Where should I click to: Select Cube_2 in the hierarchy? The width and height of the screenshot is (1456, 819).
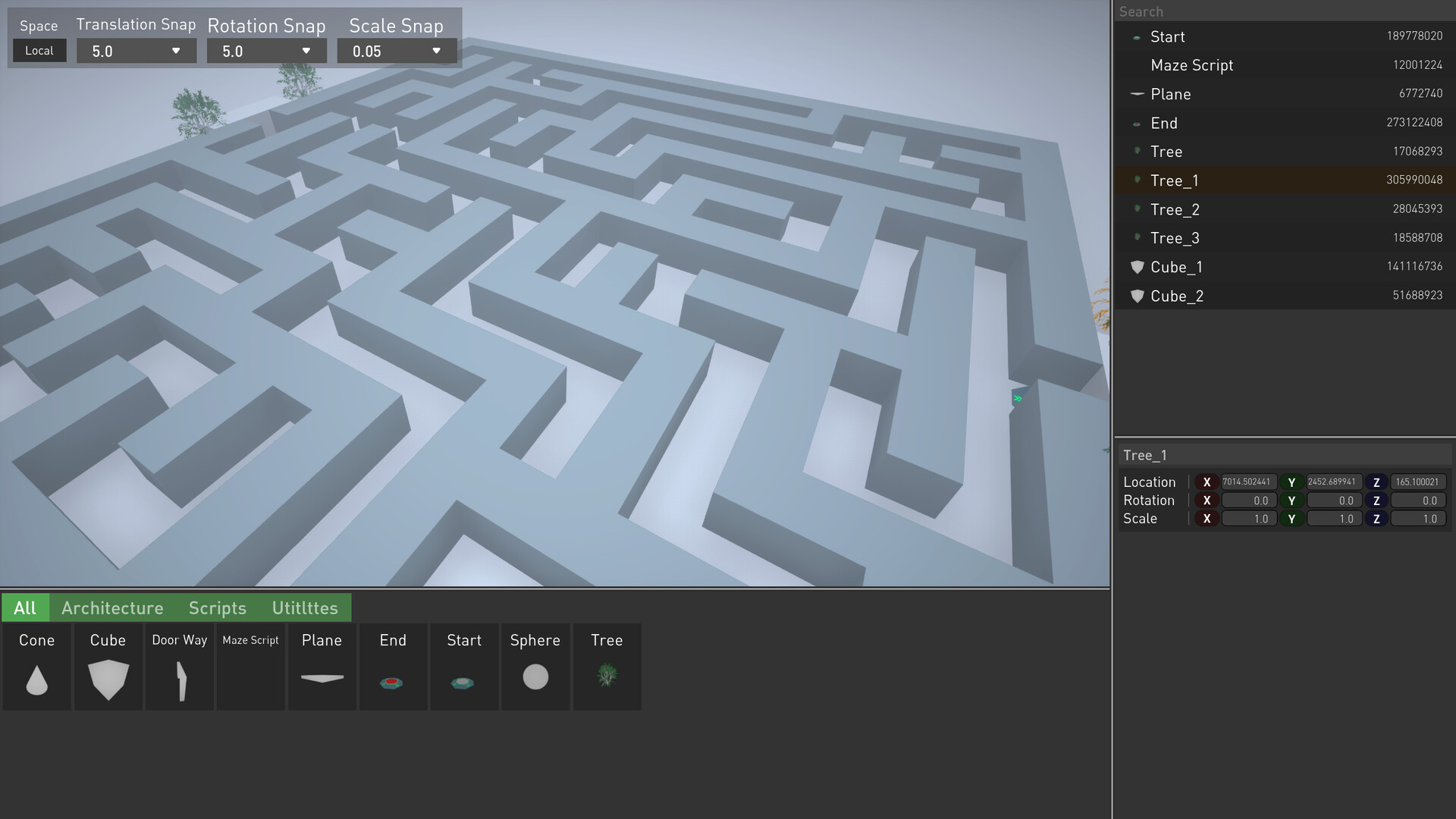[1176, 296]
